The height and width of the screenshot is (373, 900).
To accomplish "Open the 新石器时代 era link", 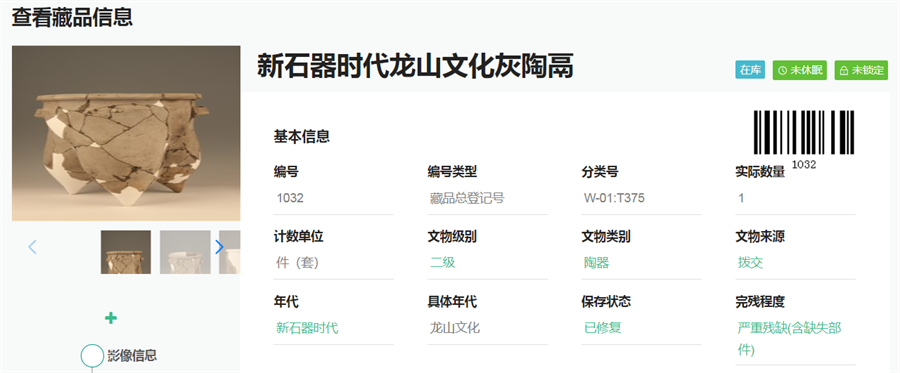I will click(x=307, y=328).
